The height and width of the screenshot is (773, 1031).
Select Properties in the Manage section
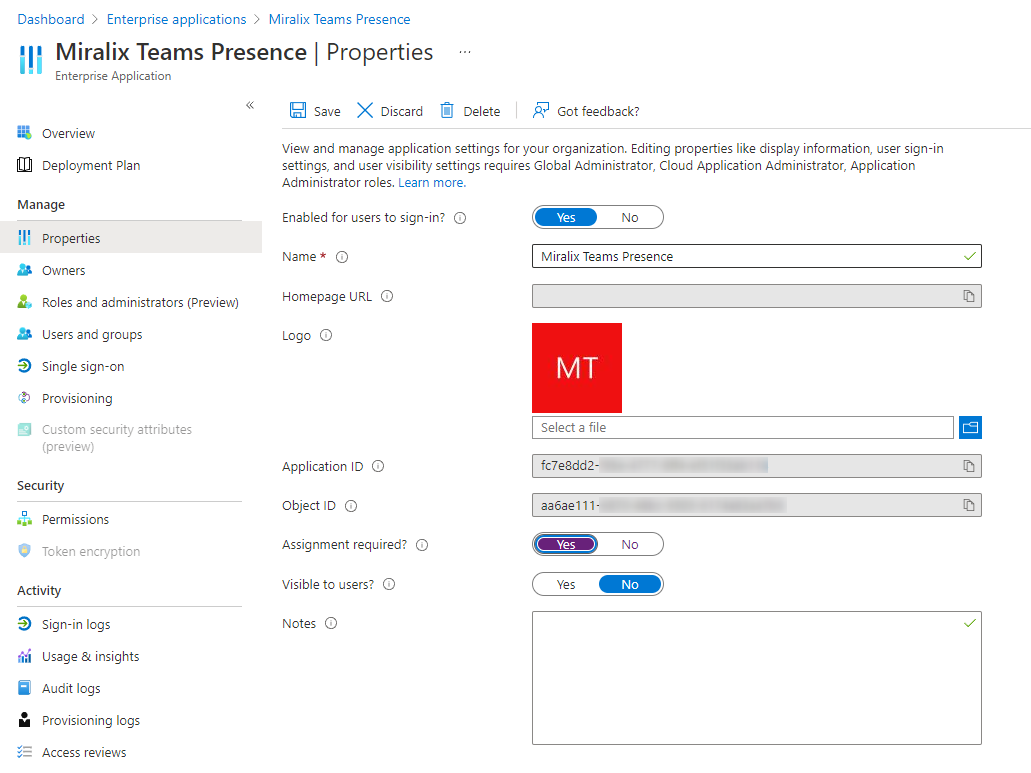point(131,238)
